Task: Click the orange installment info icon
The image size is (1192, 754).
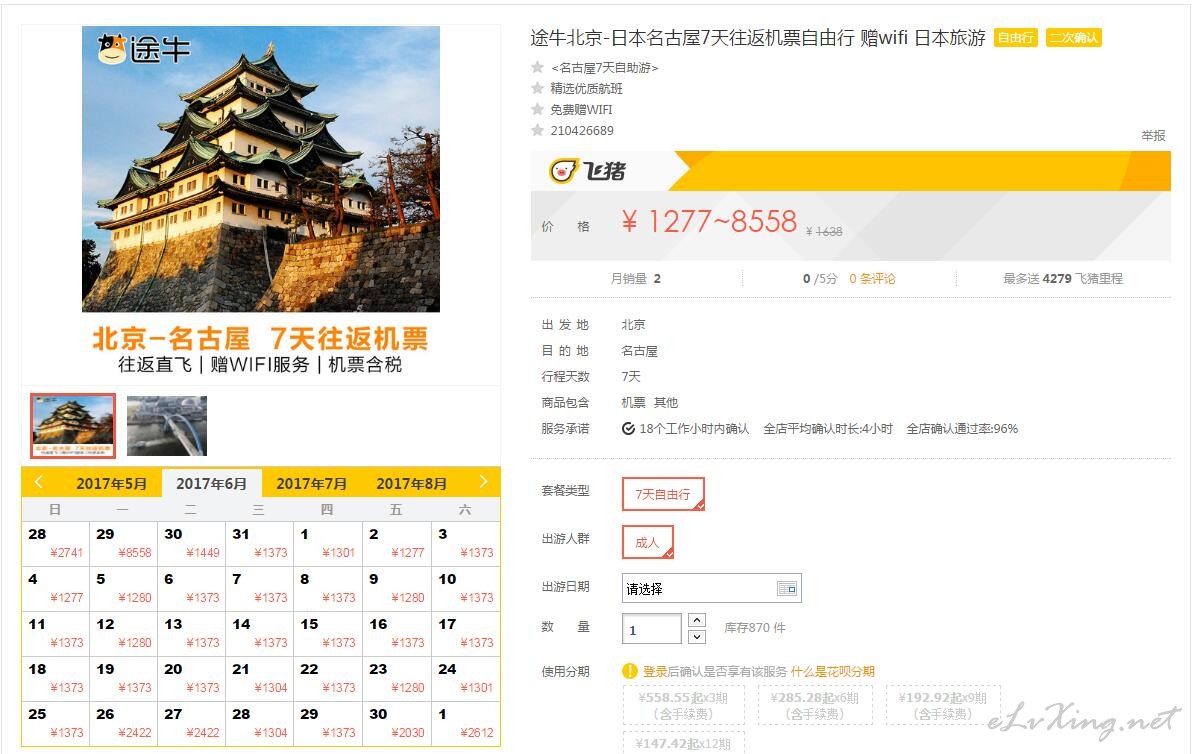Action: coord(629,671)
